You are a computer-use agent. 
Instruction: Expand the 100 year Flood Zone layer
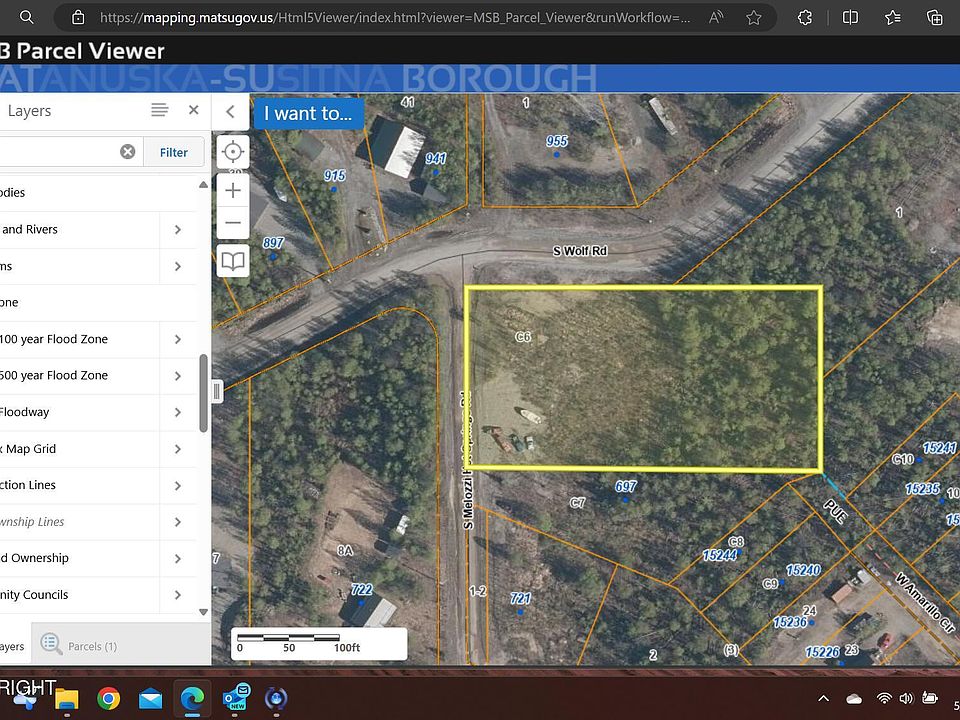tap(178, 339)
